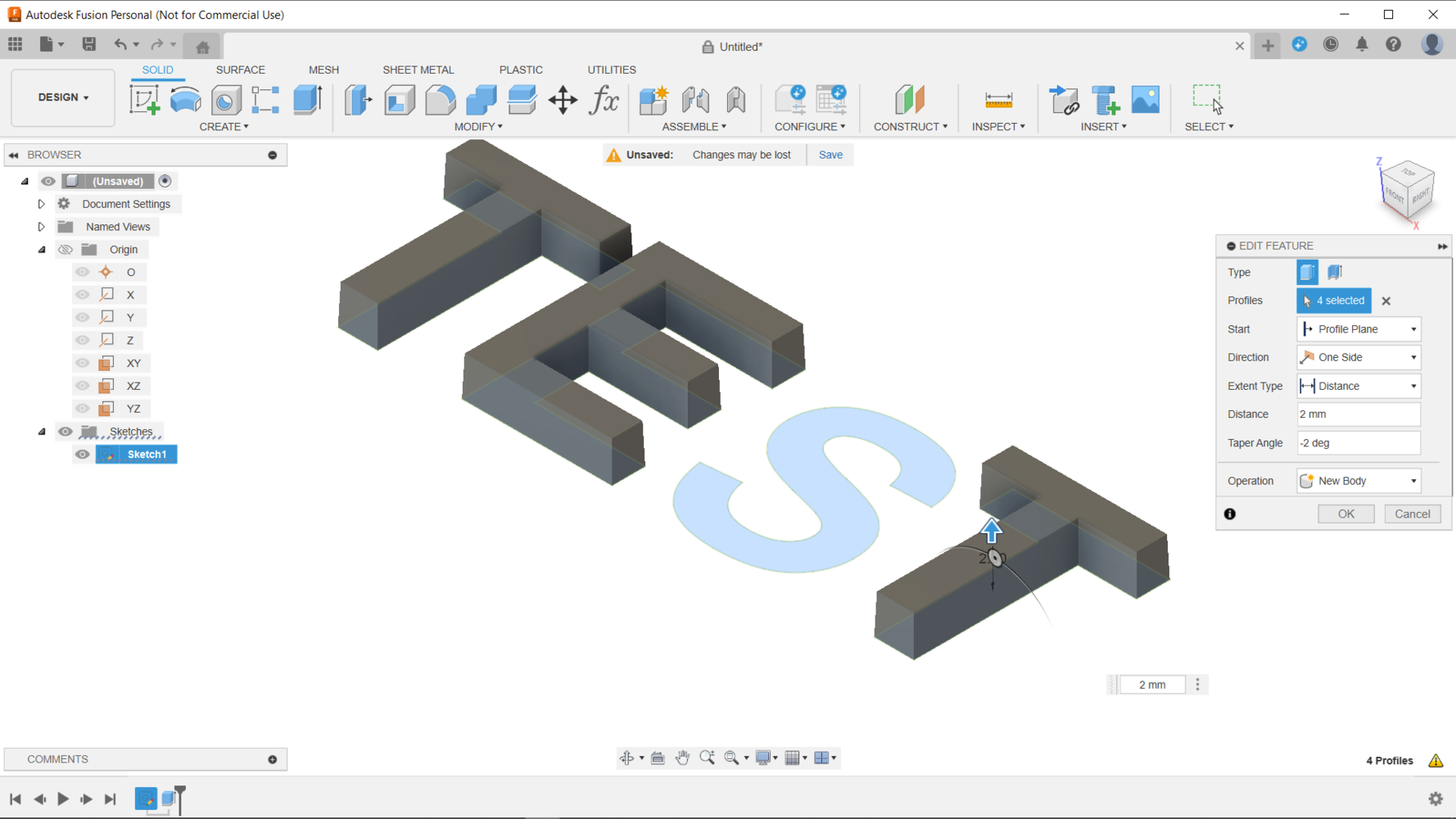Expand the Named Views node
The height and width of the screenshot is (819, 1456).
pos(41,227)
